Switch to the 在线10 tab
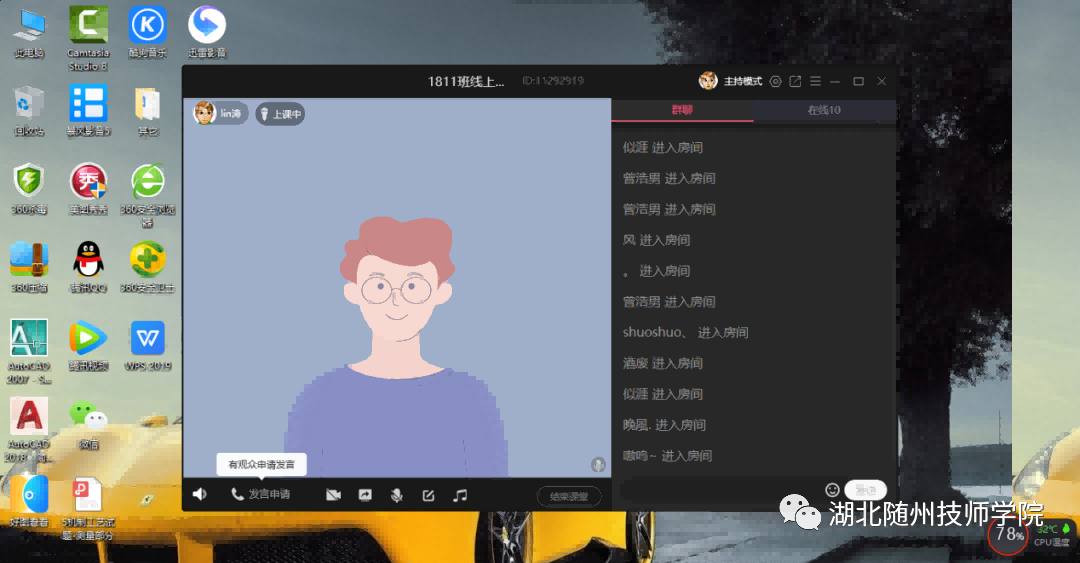The height and width of the screenshot is (563, 1080). 824,110
